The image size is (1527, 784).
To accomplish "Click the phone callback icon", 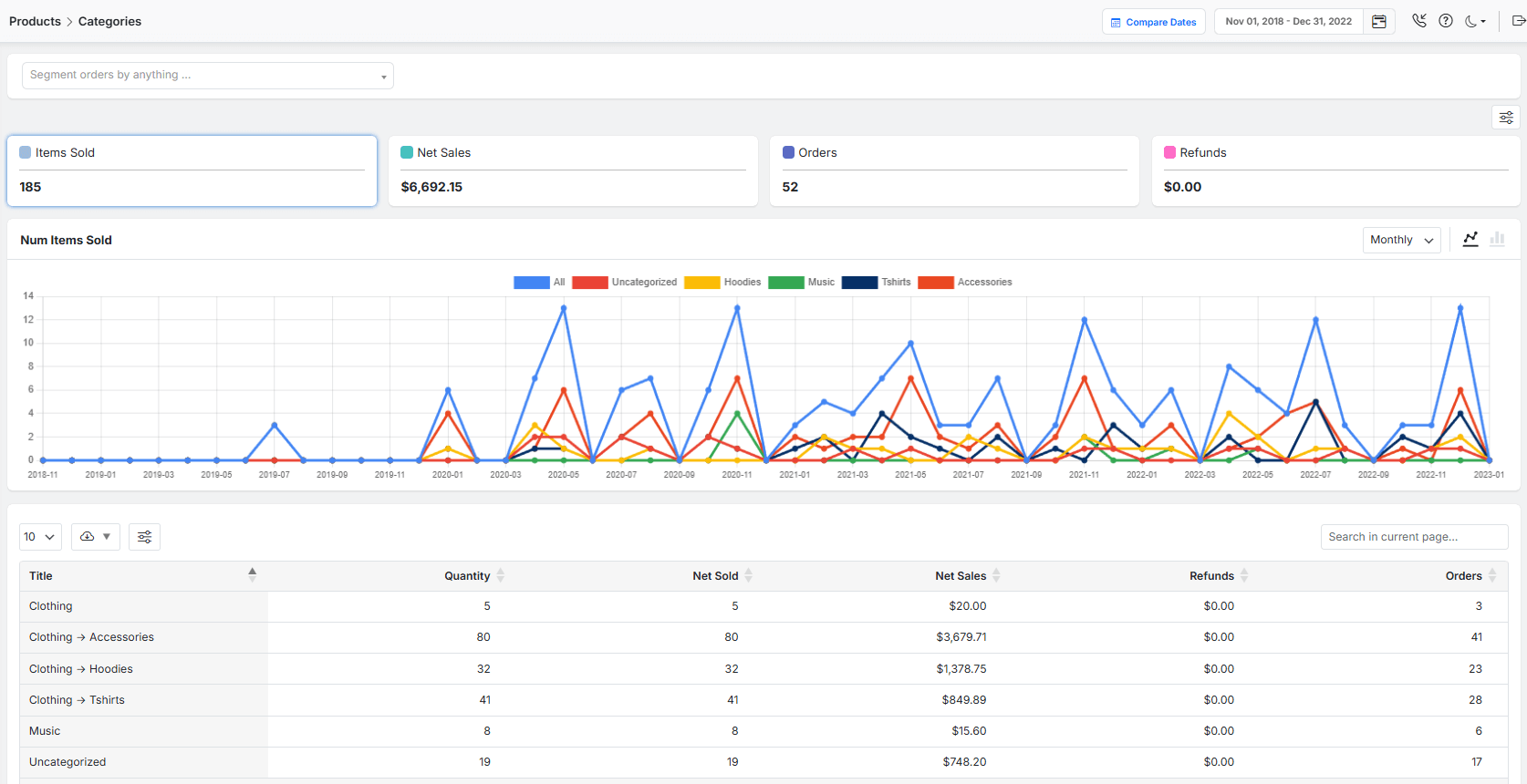I will pyautogui.click(x=1419, y=21).
